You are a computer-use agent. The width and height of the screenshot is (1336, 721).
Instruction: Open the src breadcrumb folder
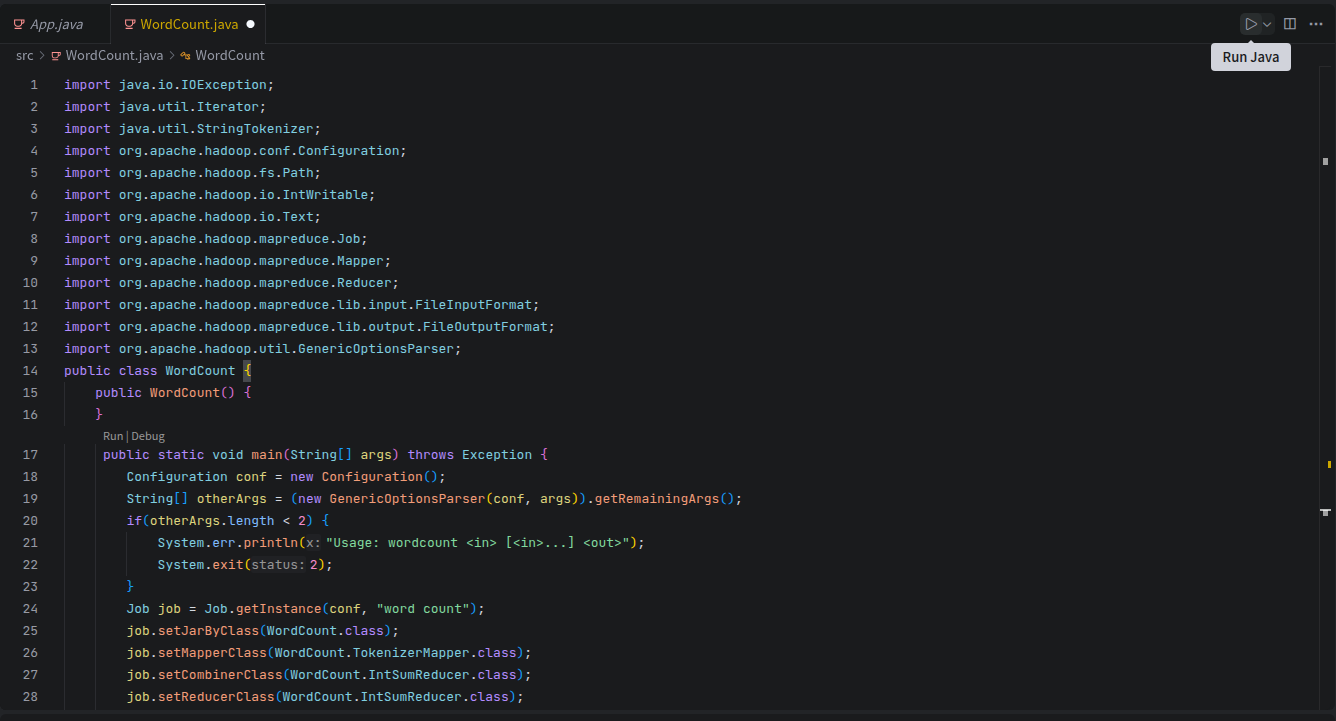click(24, 56)
